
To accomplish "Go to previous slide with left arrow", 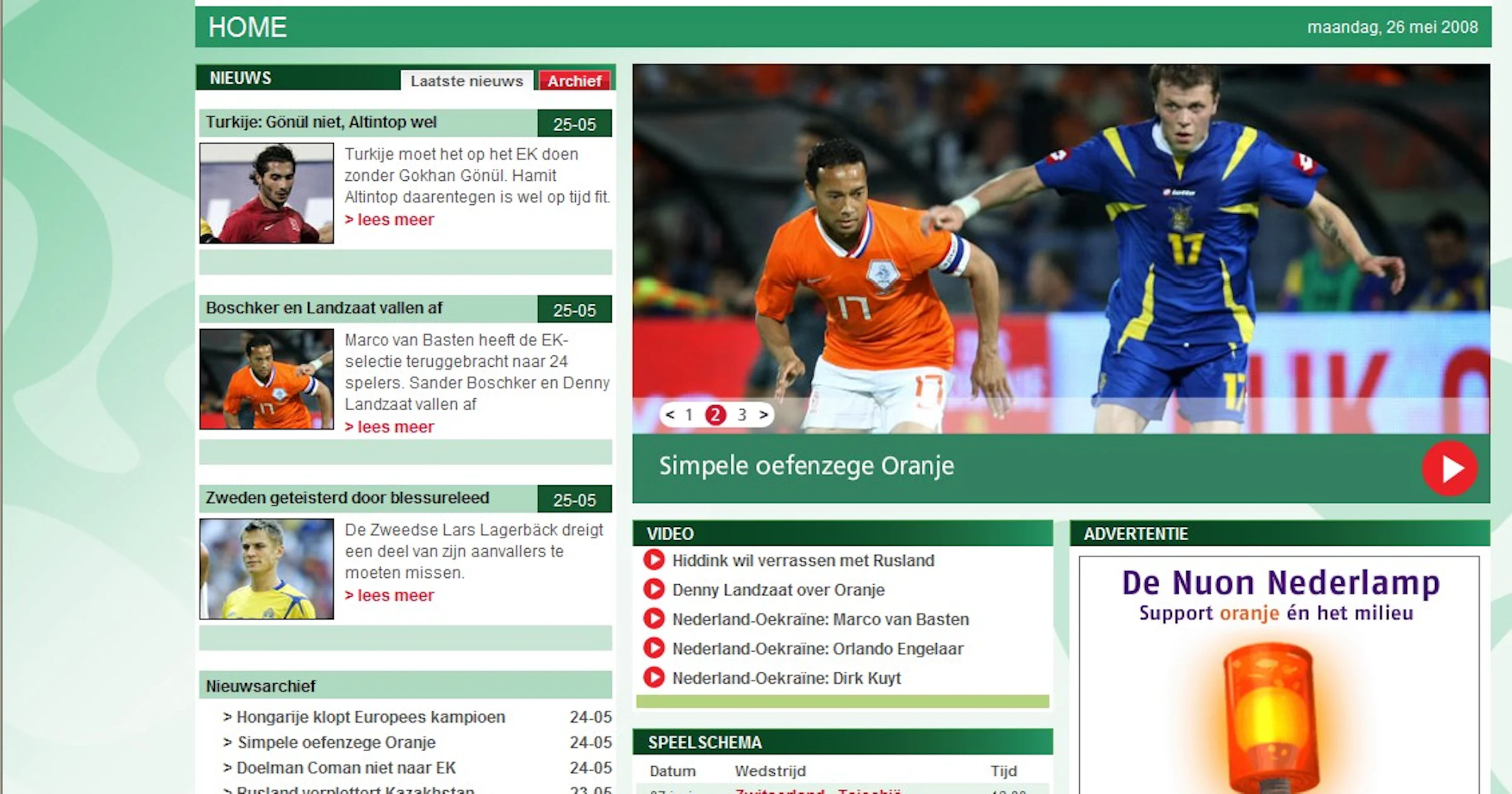I will tap(670, 415).
